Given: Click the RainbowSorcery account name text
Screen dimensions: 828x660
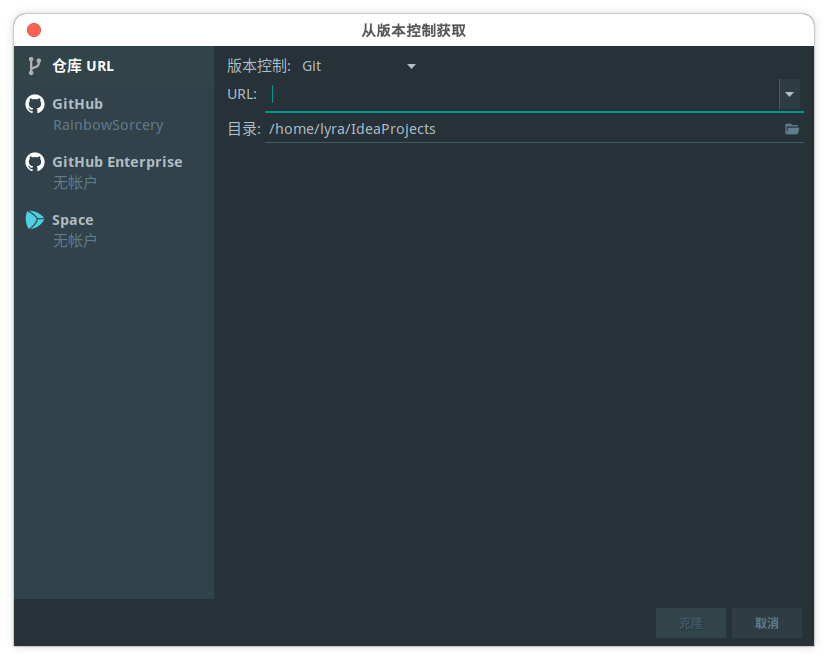Looking at the screenshot, I should [x=108, y=125].
